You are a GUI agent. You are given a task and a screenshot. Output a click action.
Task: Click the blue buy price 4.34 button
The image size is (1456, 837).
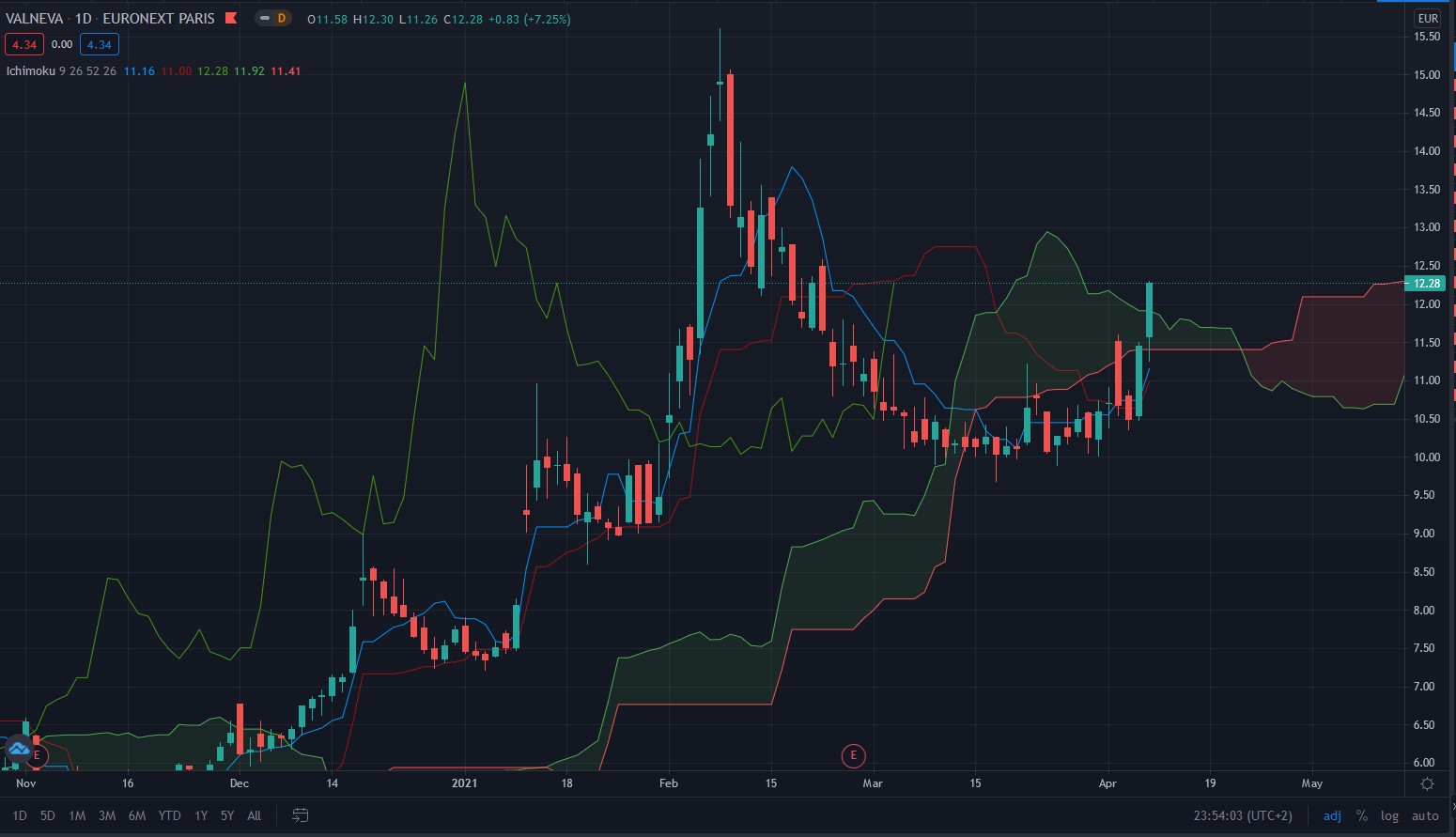pyautogui.click(x=99, y=44)
